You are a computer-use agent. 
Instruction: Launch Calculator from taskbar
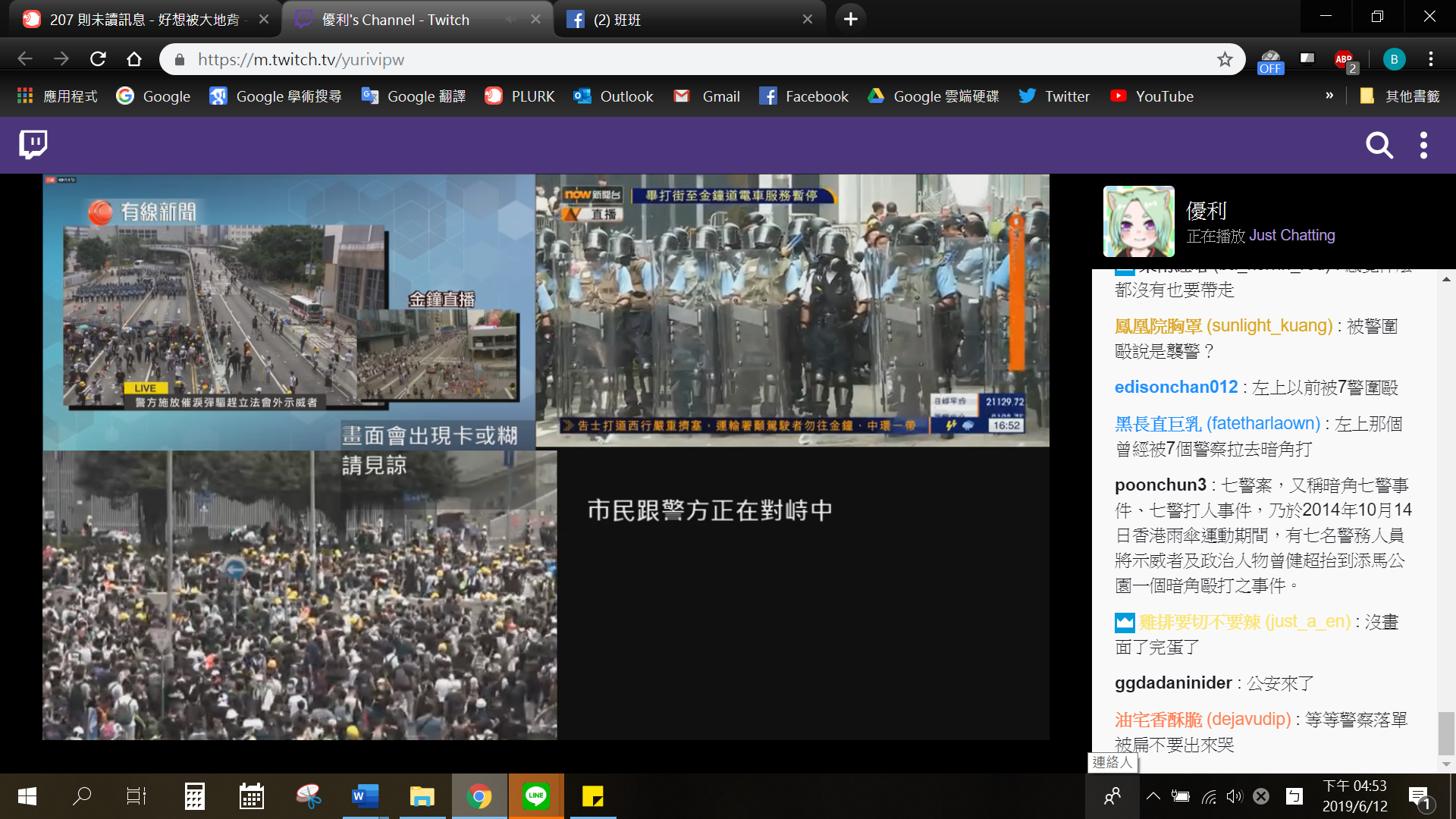click(195, 796)
